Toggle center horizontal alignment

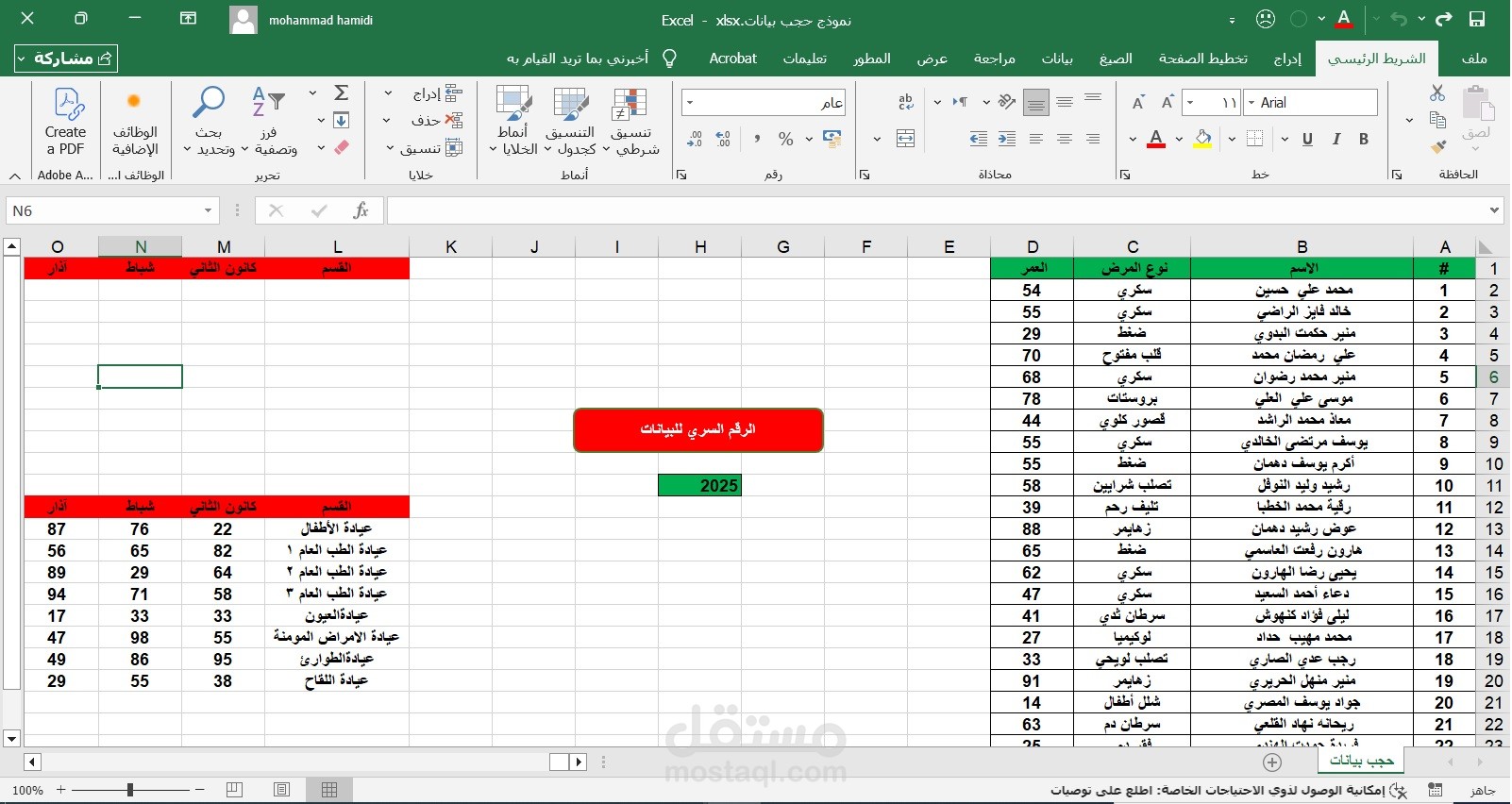pos(1065,139)
